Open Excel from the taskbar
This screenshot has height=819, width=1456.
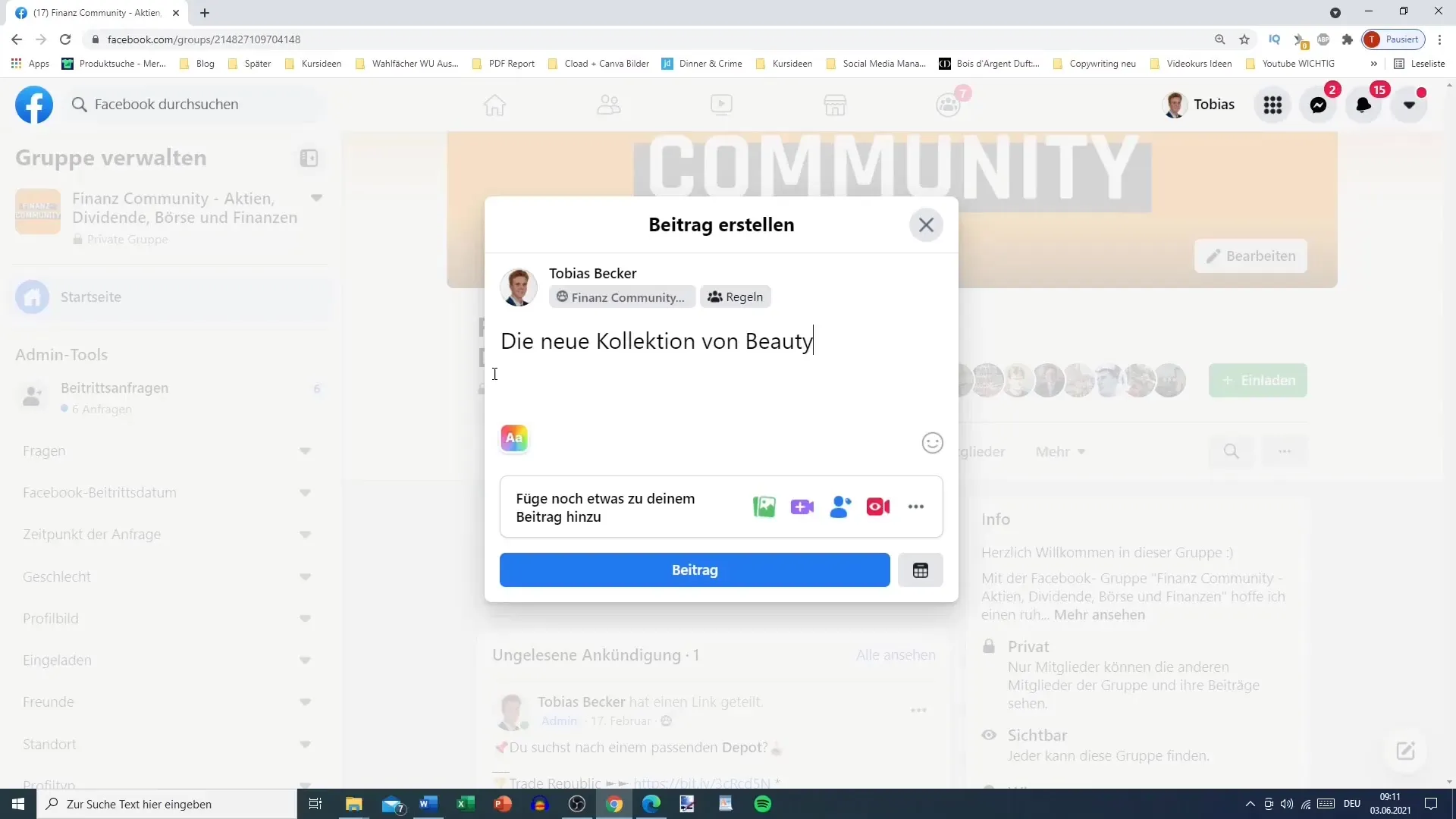click(466, 804)
